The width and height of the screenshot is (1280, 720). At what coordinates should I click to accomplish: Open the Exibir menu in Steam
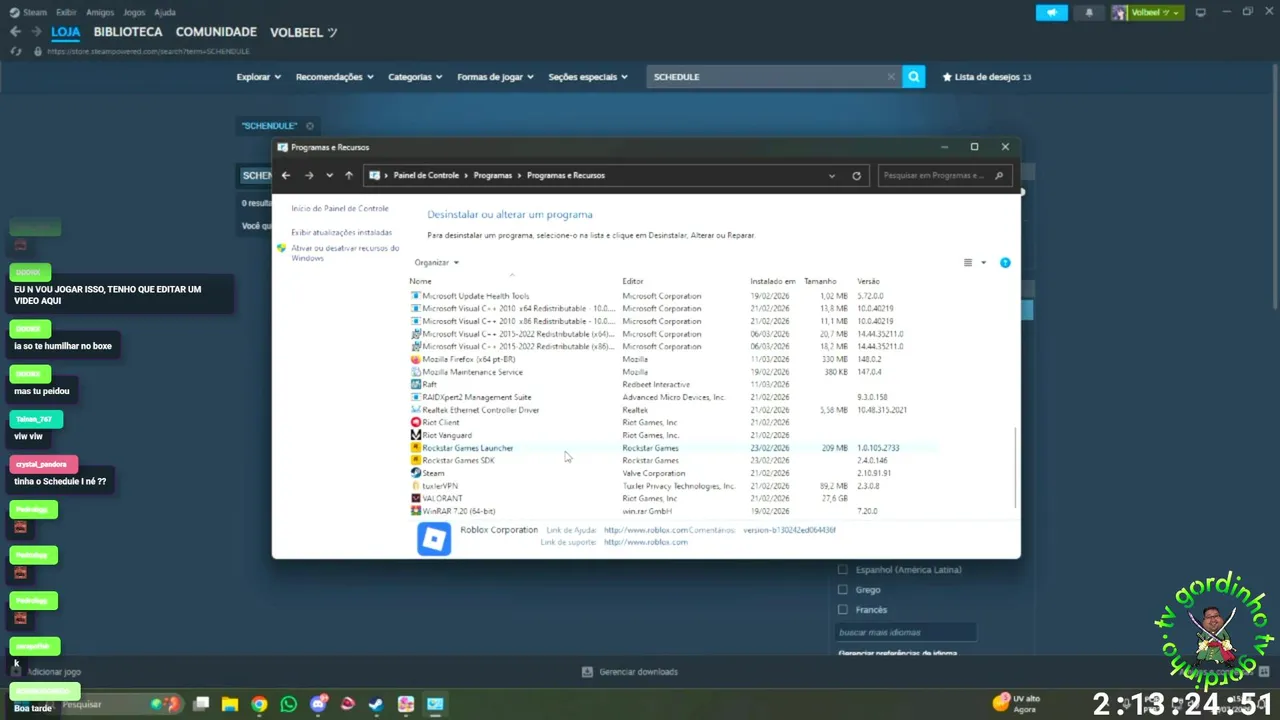tap(66, 12)
